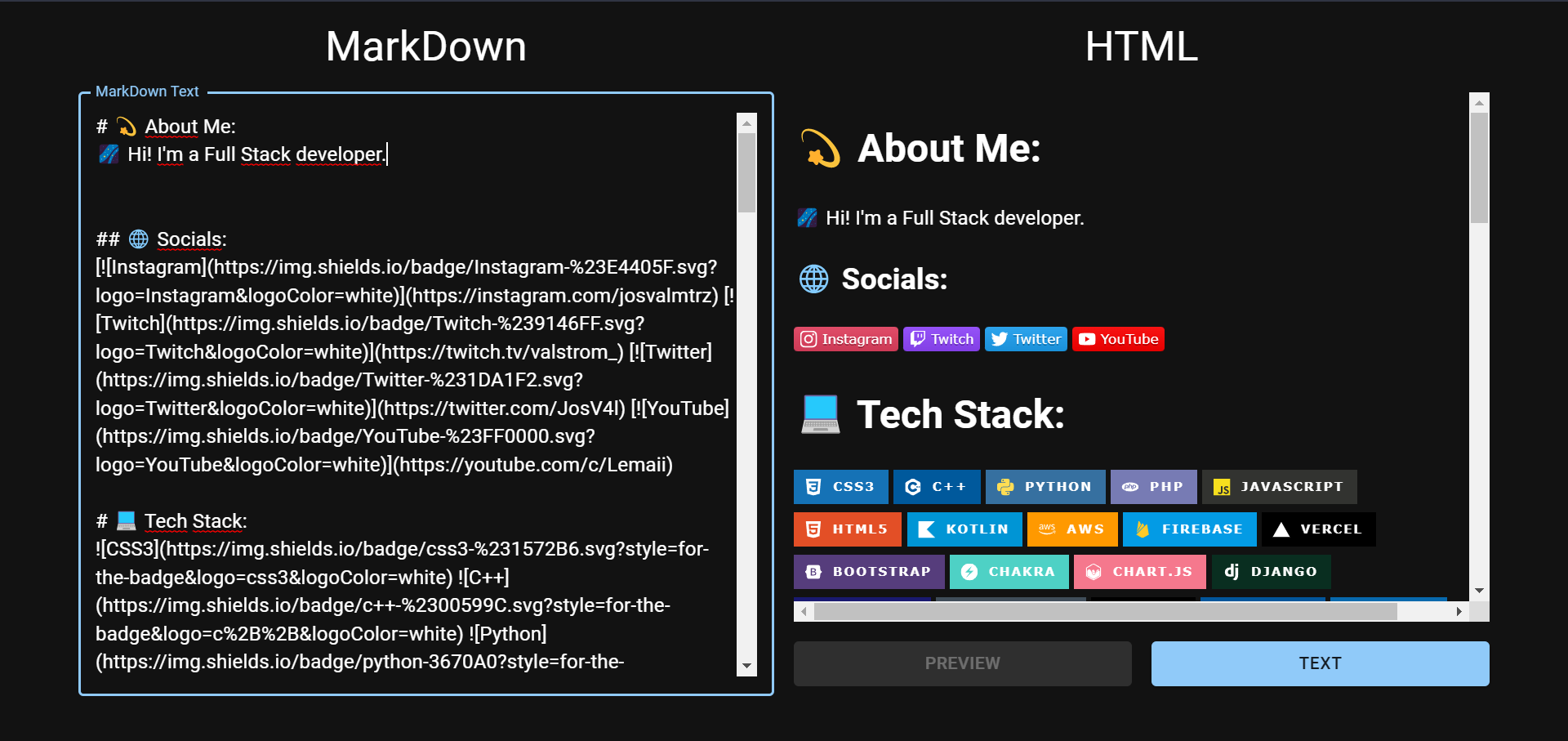Click the Django tech badge
Screen dimensions: 1568x741
point(1271,572)
